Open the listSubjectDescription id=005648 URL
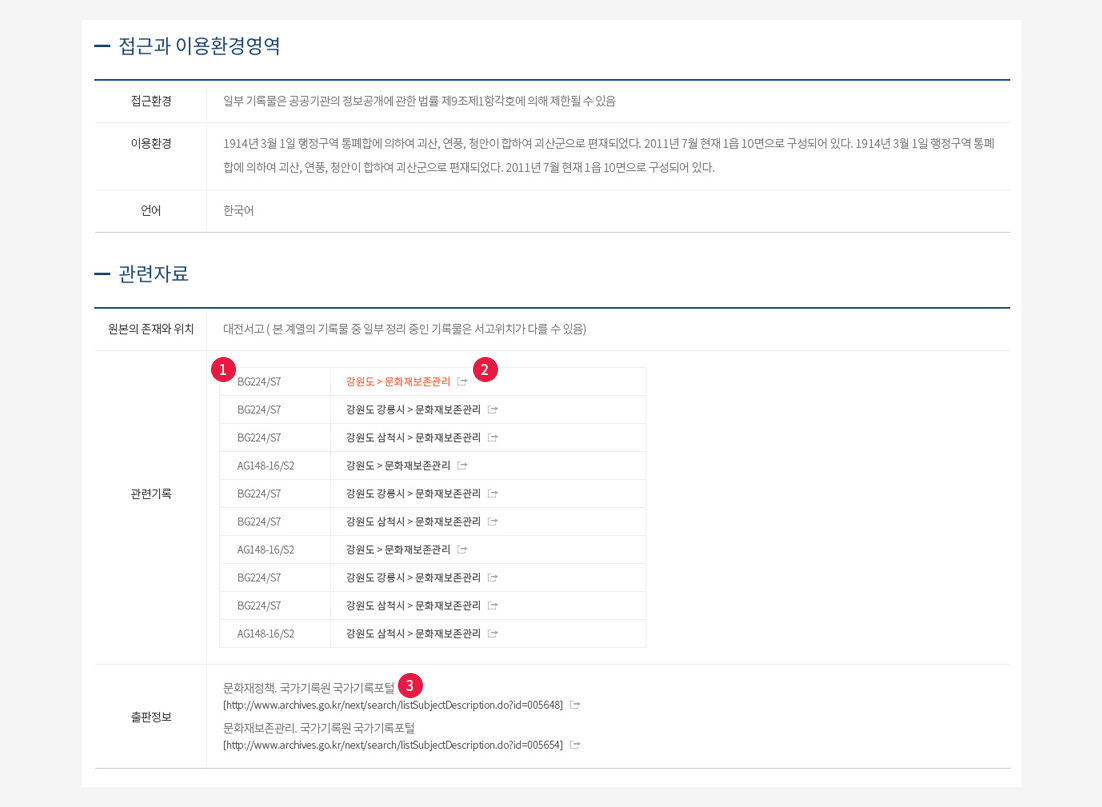 pos(393,705)
